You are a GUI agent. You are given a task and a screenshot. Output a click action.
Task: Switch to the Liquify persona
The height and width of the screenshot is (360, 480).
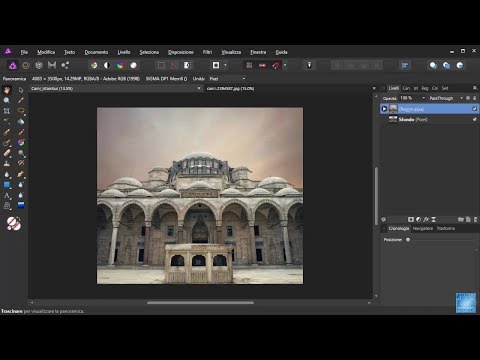(x=26, y=65)
